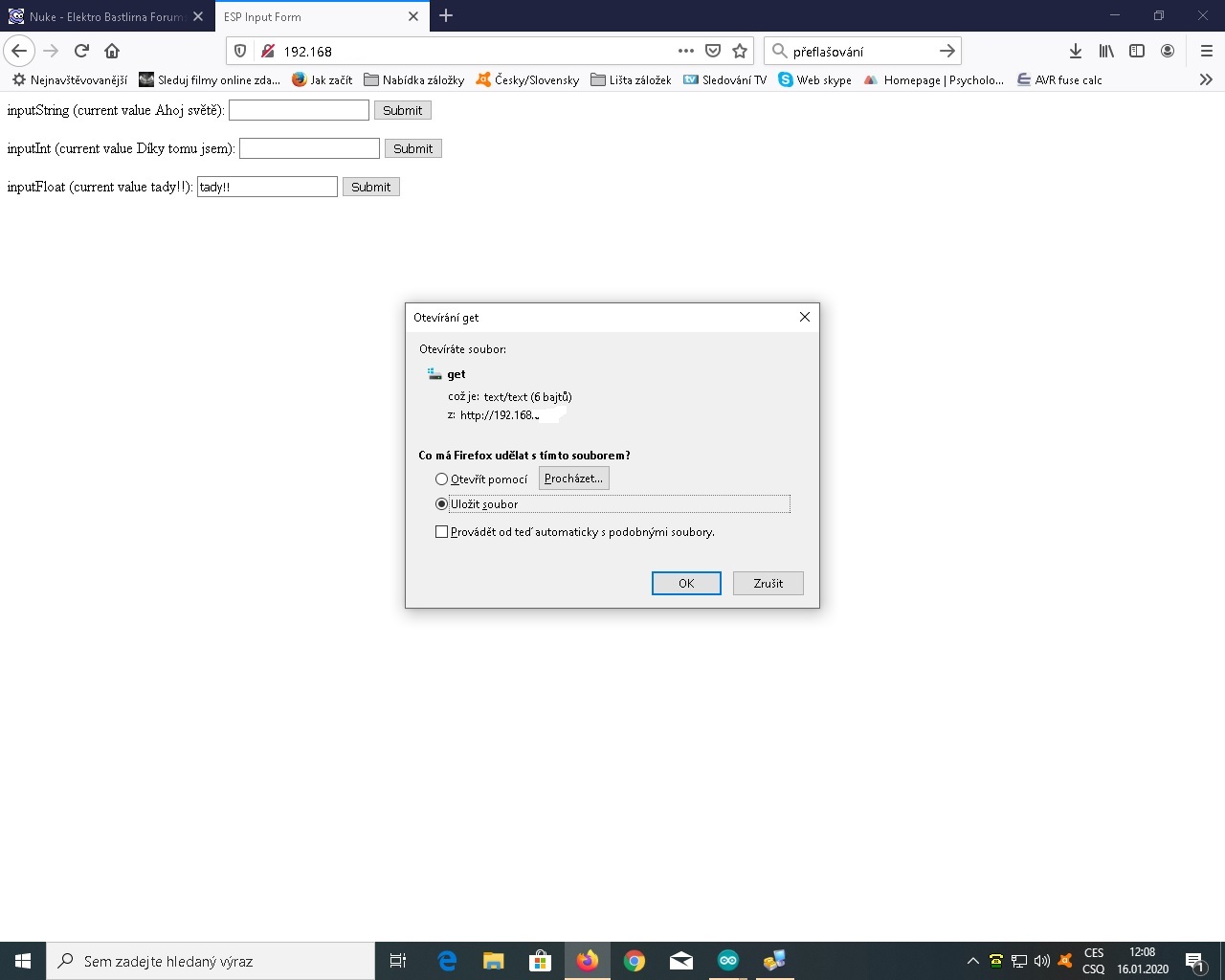Show hidden system tray icons
The image size is (1225, 980).
pos(973,961)
